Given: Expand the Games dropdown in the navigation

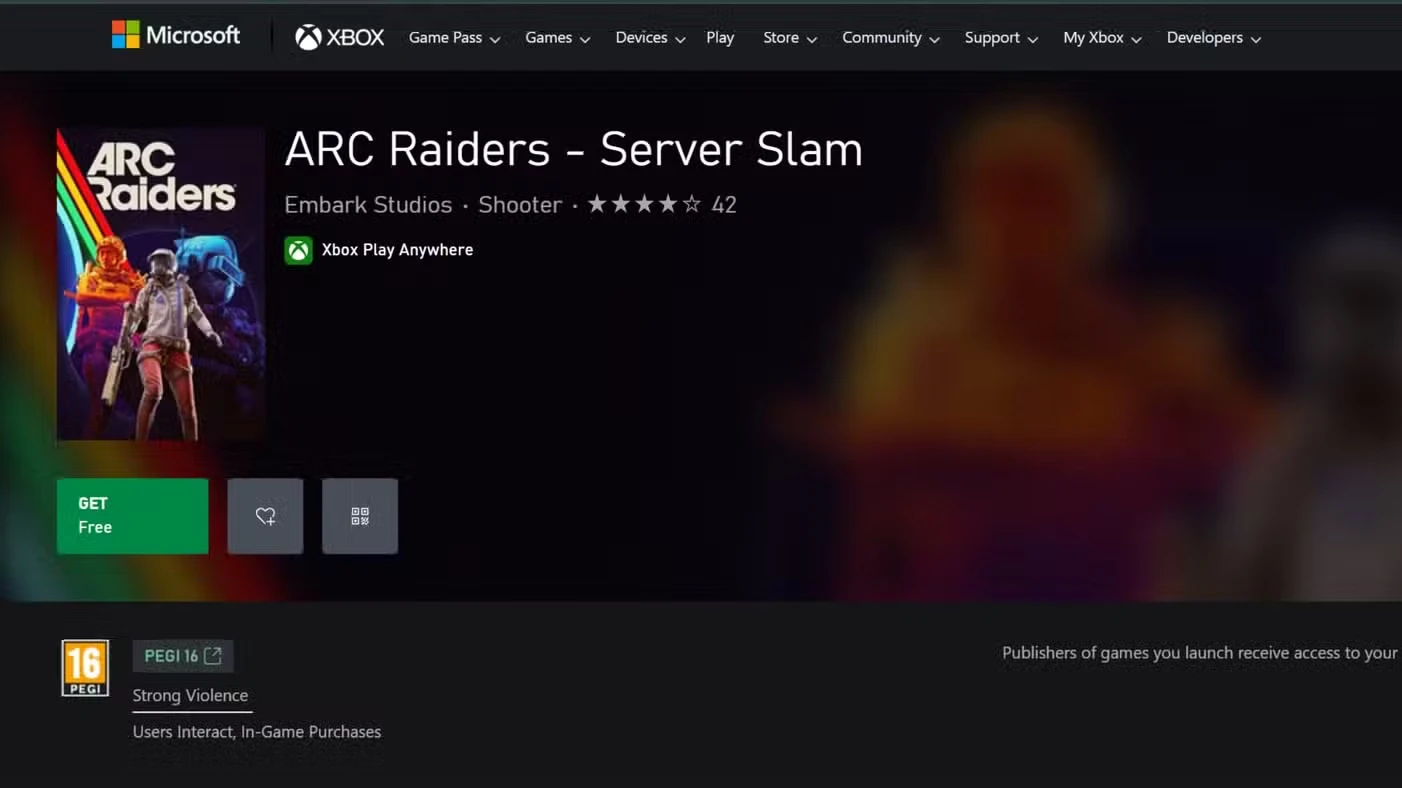Looking at the screenshot, I should pyautogui.click(x=558, y=38).
